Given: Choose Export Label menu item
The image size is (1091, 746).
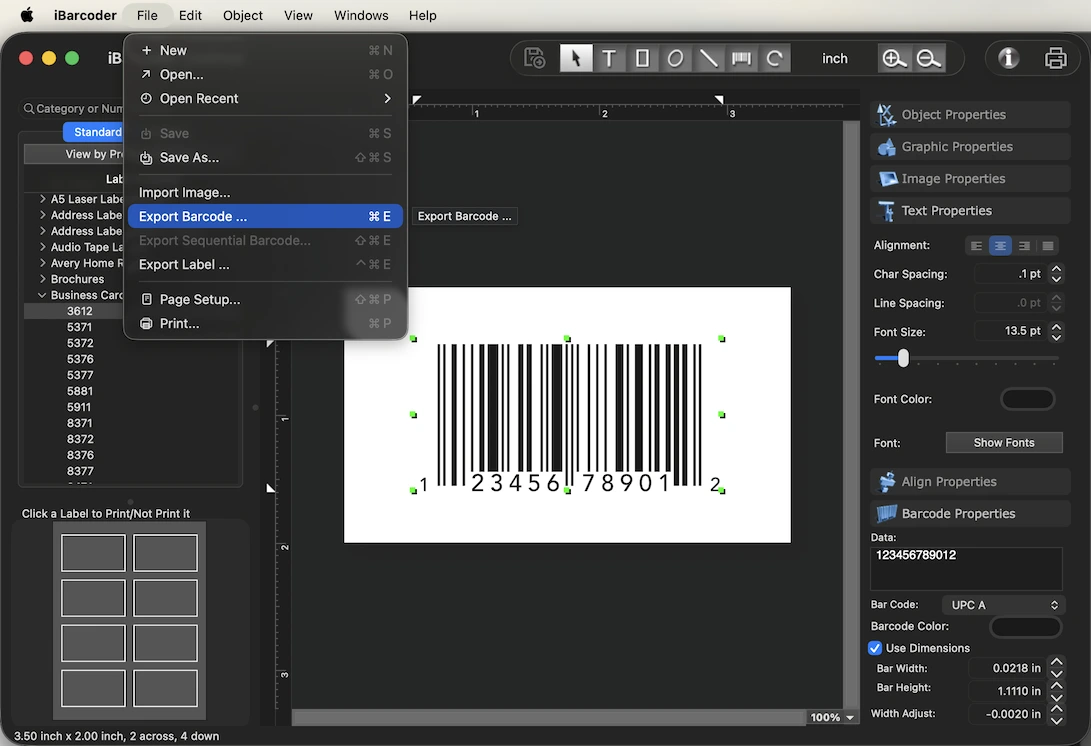Looking at the screenshot, I should coord(265,264).
